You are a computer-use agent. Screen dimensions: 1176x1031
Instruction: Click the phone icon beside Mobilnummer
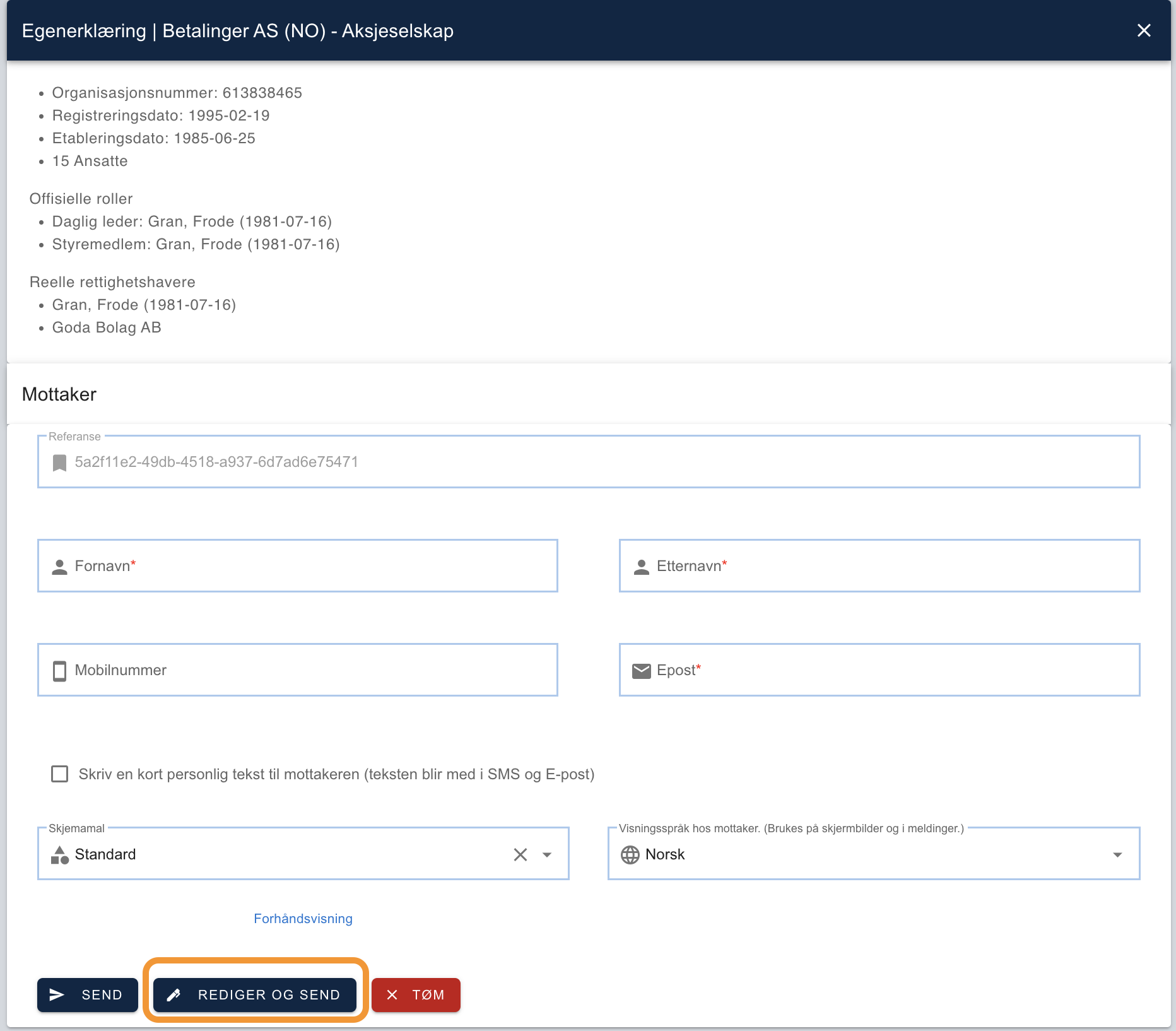pyautogui.click(x=59, y=671)
